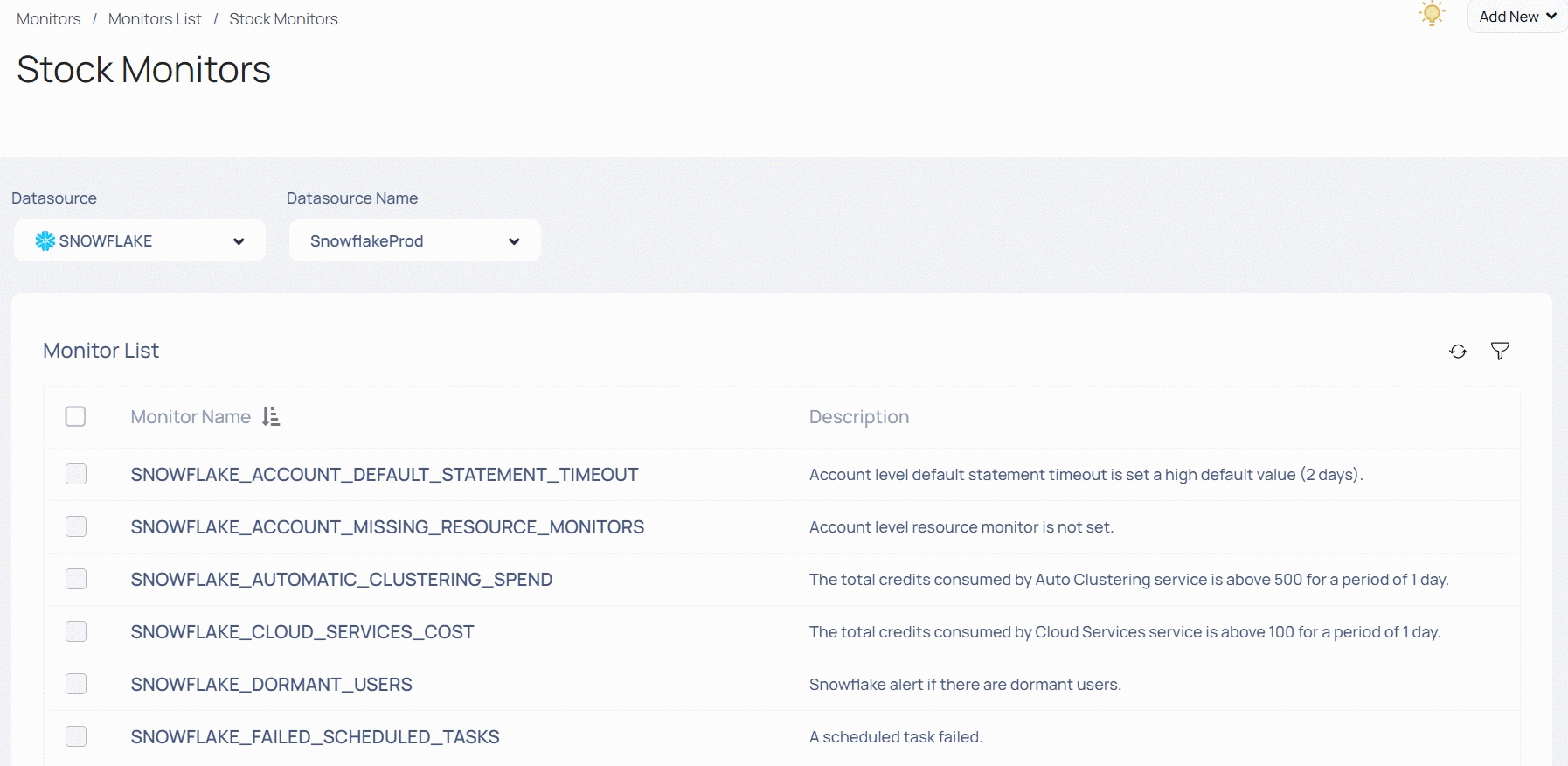Check SNOWFLAKE_ACCOUNT_DEFAULT_STATEMENT_TIMEOUT row checkbox
Image resolution: width=1568 pixels, height=766 pixels.
[x=76, y=474]
